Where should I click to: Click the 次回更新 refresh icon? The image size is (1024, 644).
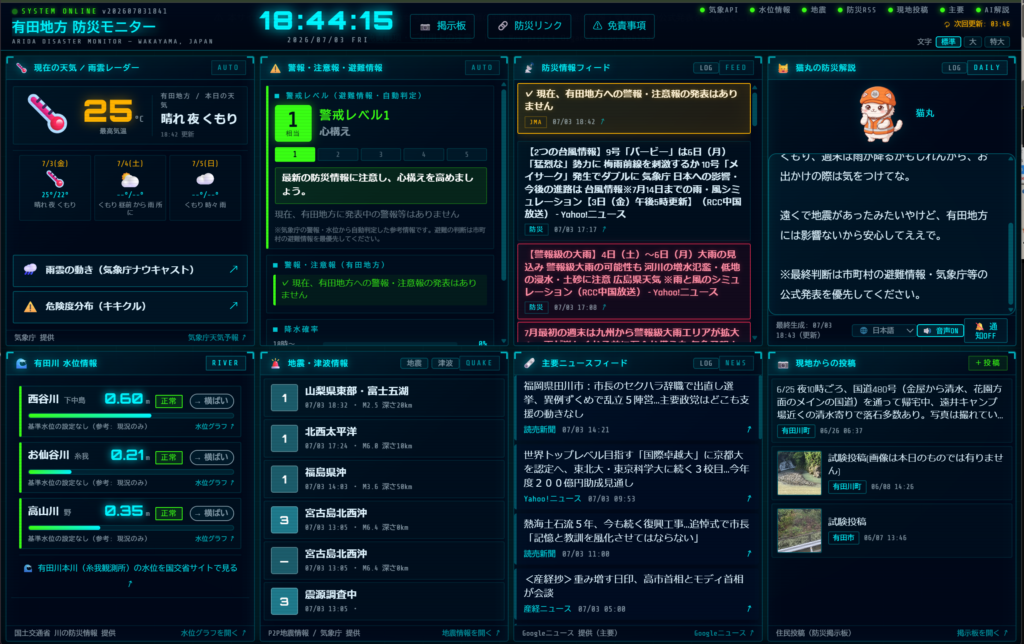pos(947,24)
